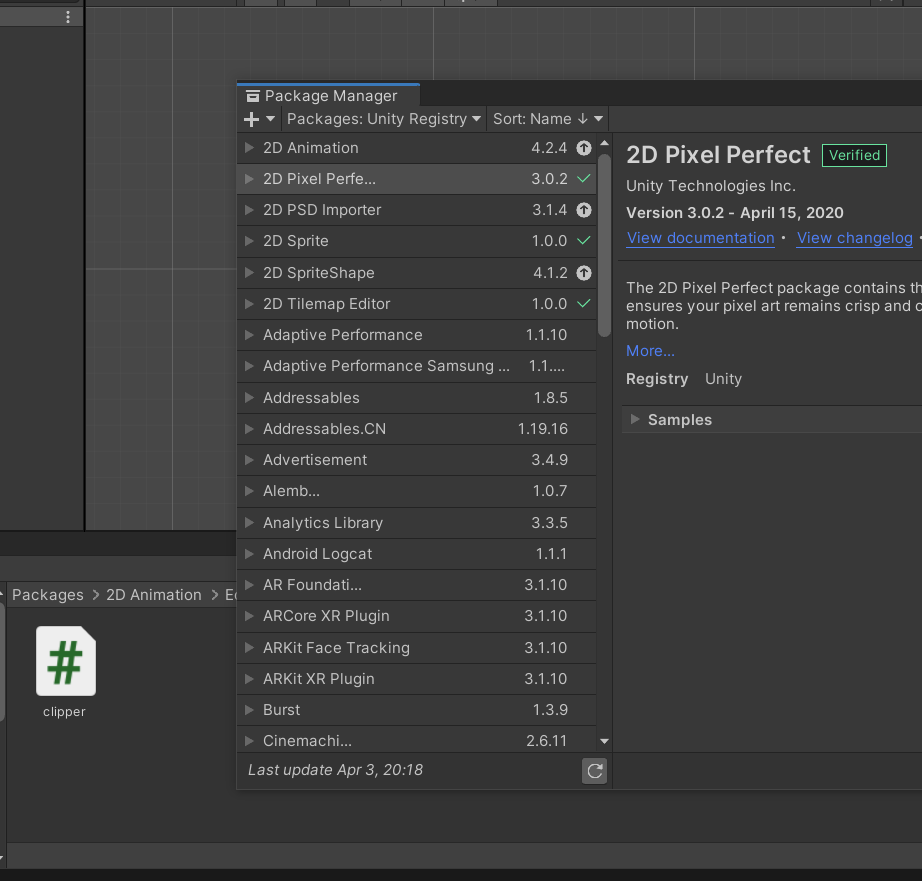Select the Burst package

(x=416, y=710)
